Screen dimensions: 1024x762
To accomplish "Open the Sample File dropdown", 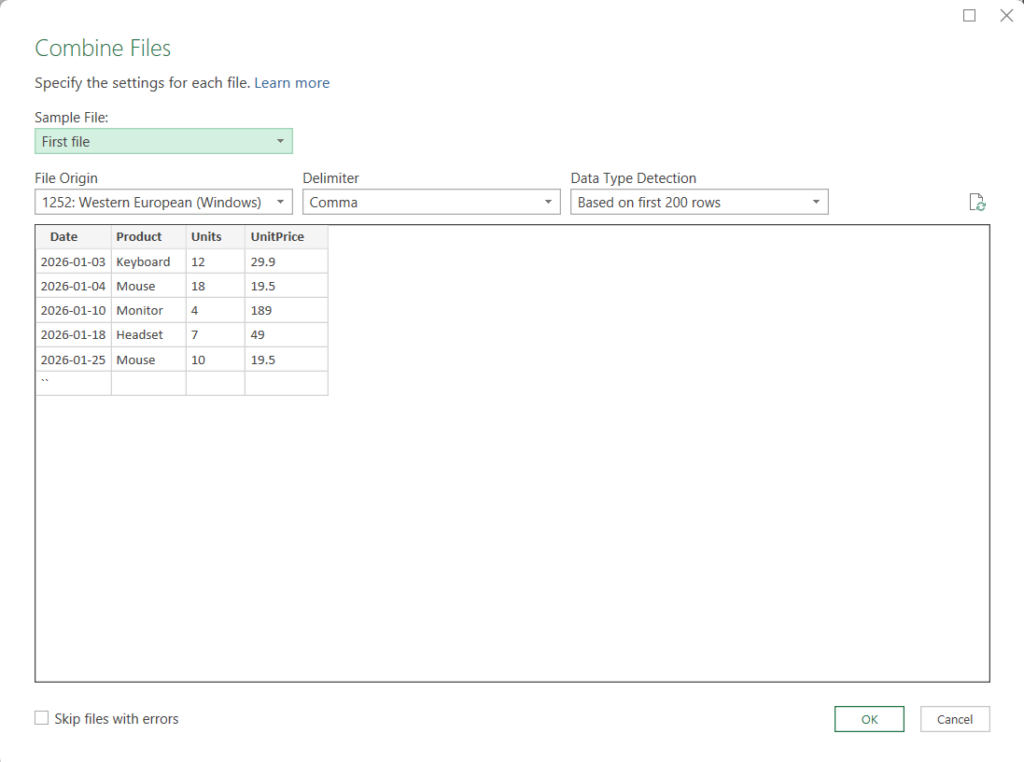I will (x=163, y=142).
